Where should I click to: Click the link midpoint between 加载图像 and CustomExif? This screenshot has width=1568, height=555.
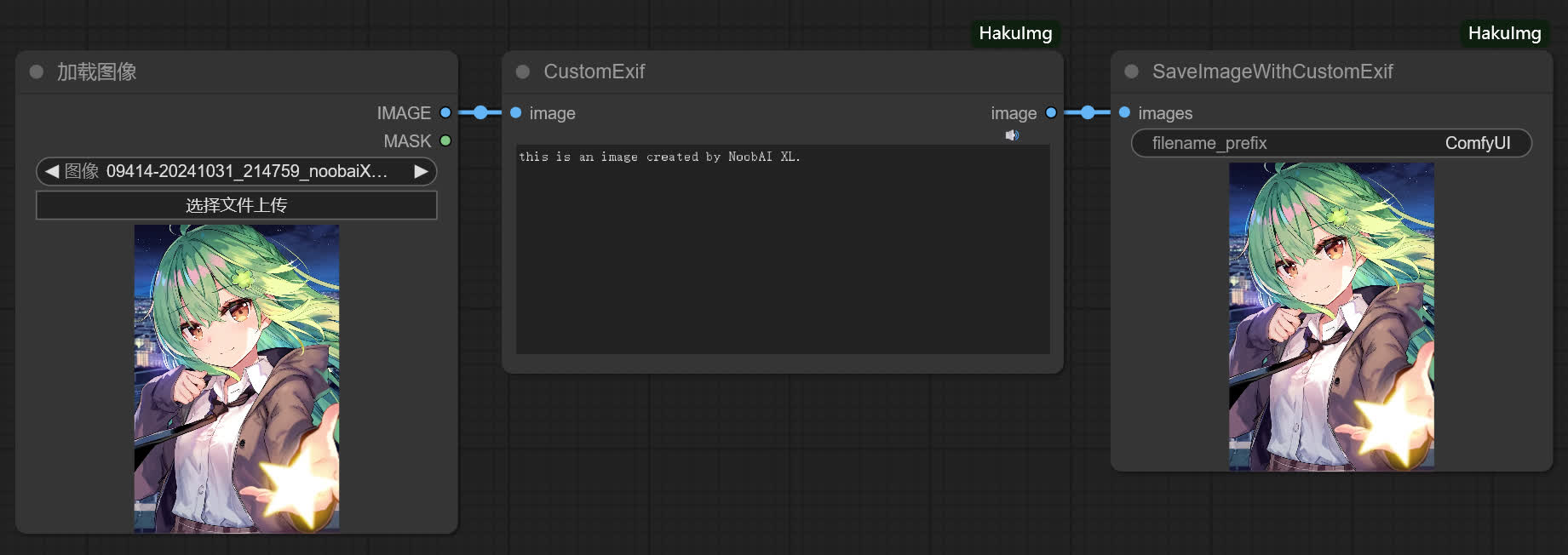tap(480, 112)
